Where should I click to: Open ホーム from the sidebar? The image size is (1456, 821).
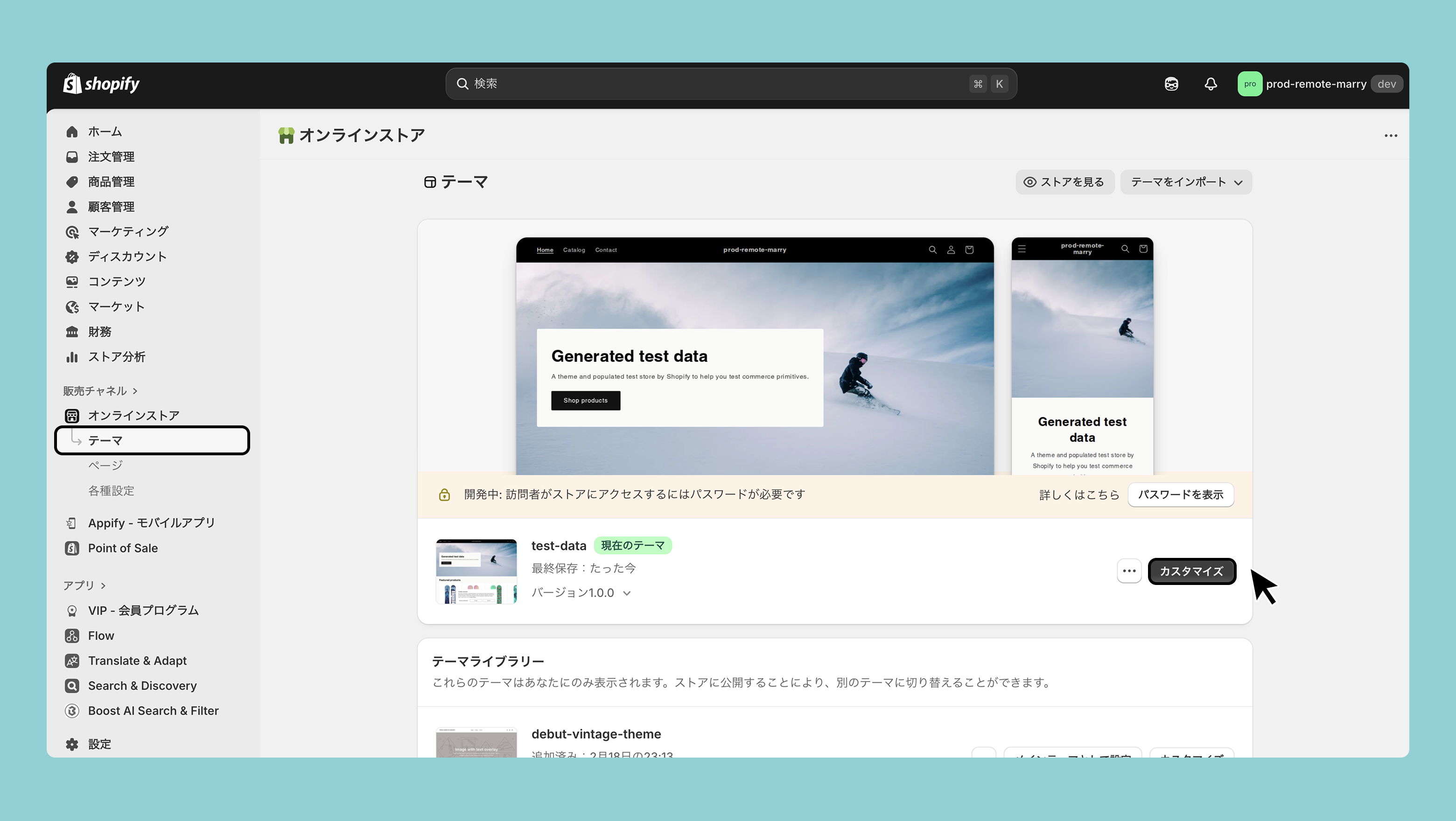(x=105, y=132)
